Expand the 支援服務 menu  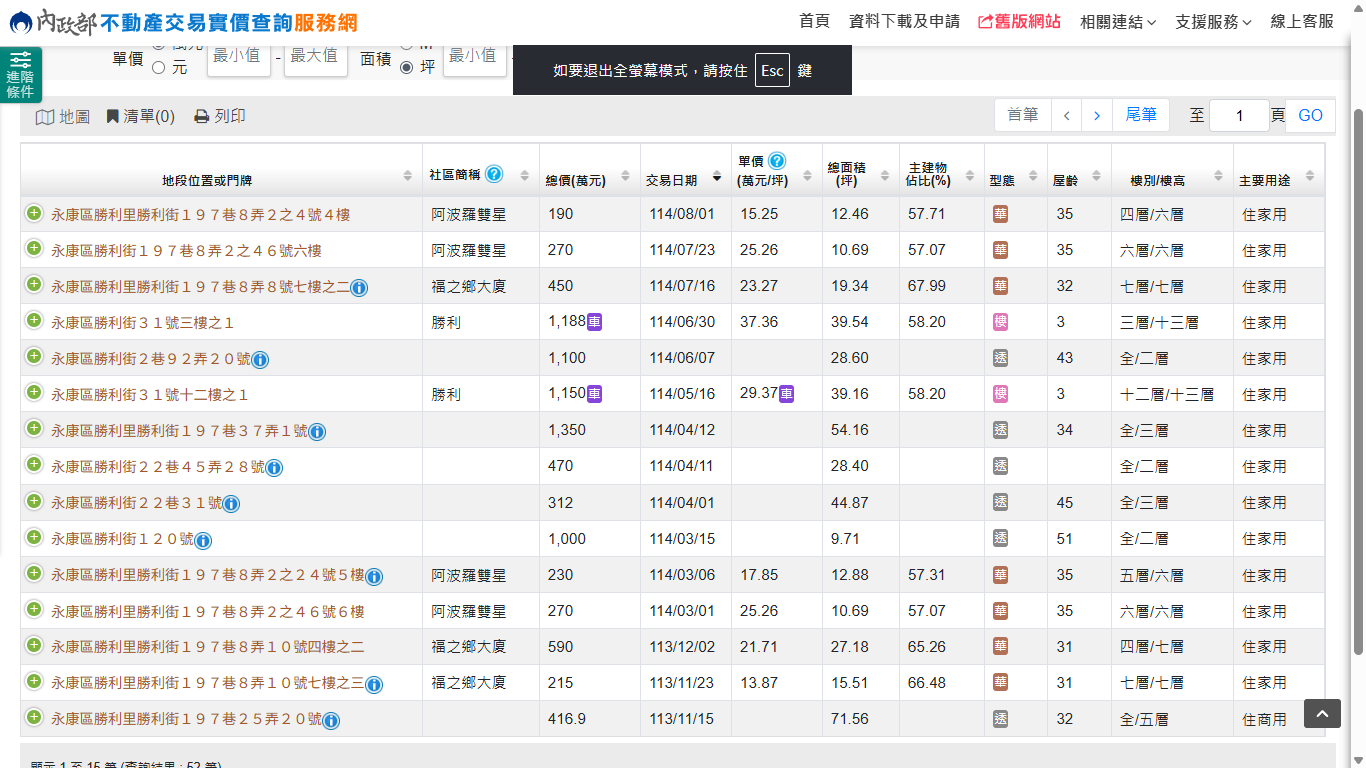1213,21
